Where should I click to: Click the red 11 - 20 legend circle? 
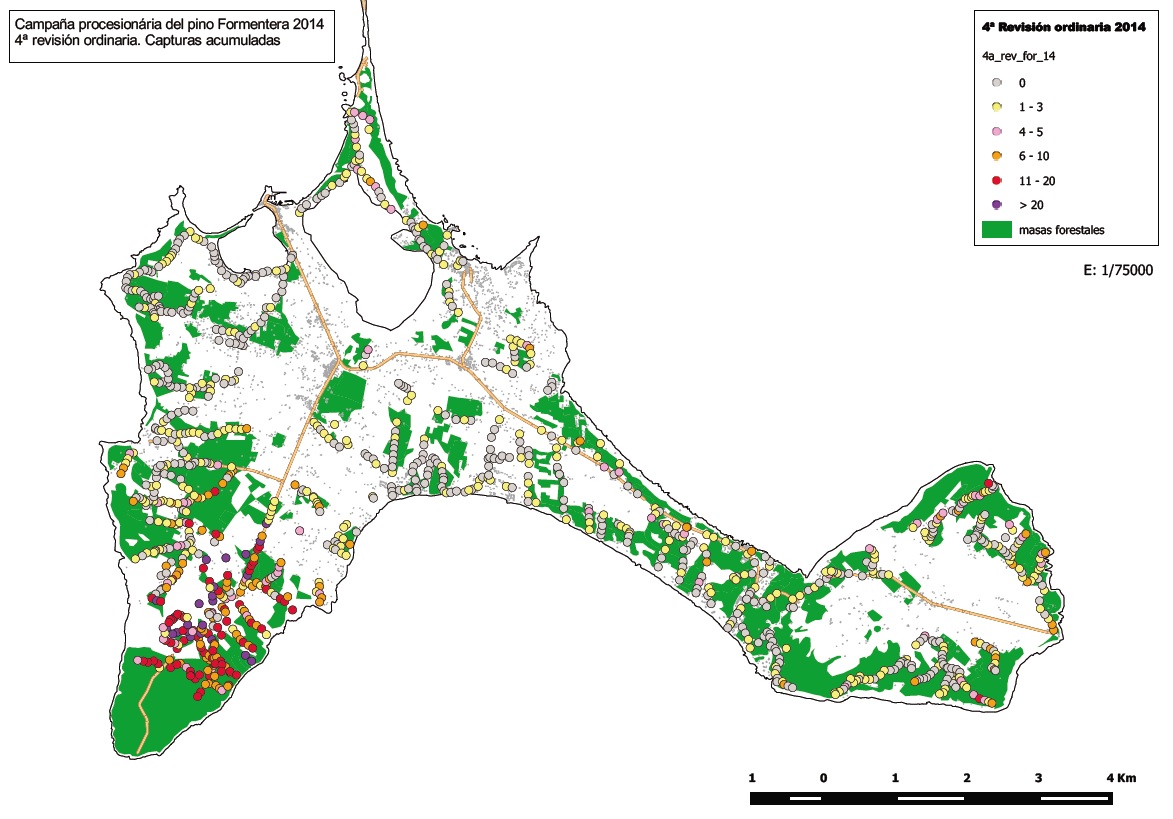996,181
